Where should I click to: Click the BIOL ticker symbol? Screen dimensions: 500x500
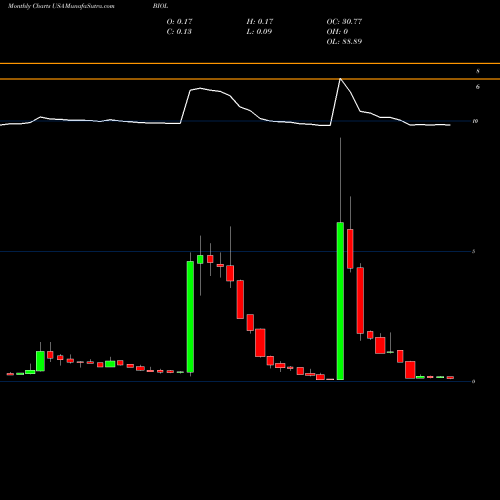tap(160, 6)
